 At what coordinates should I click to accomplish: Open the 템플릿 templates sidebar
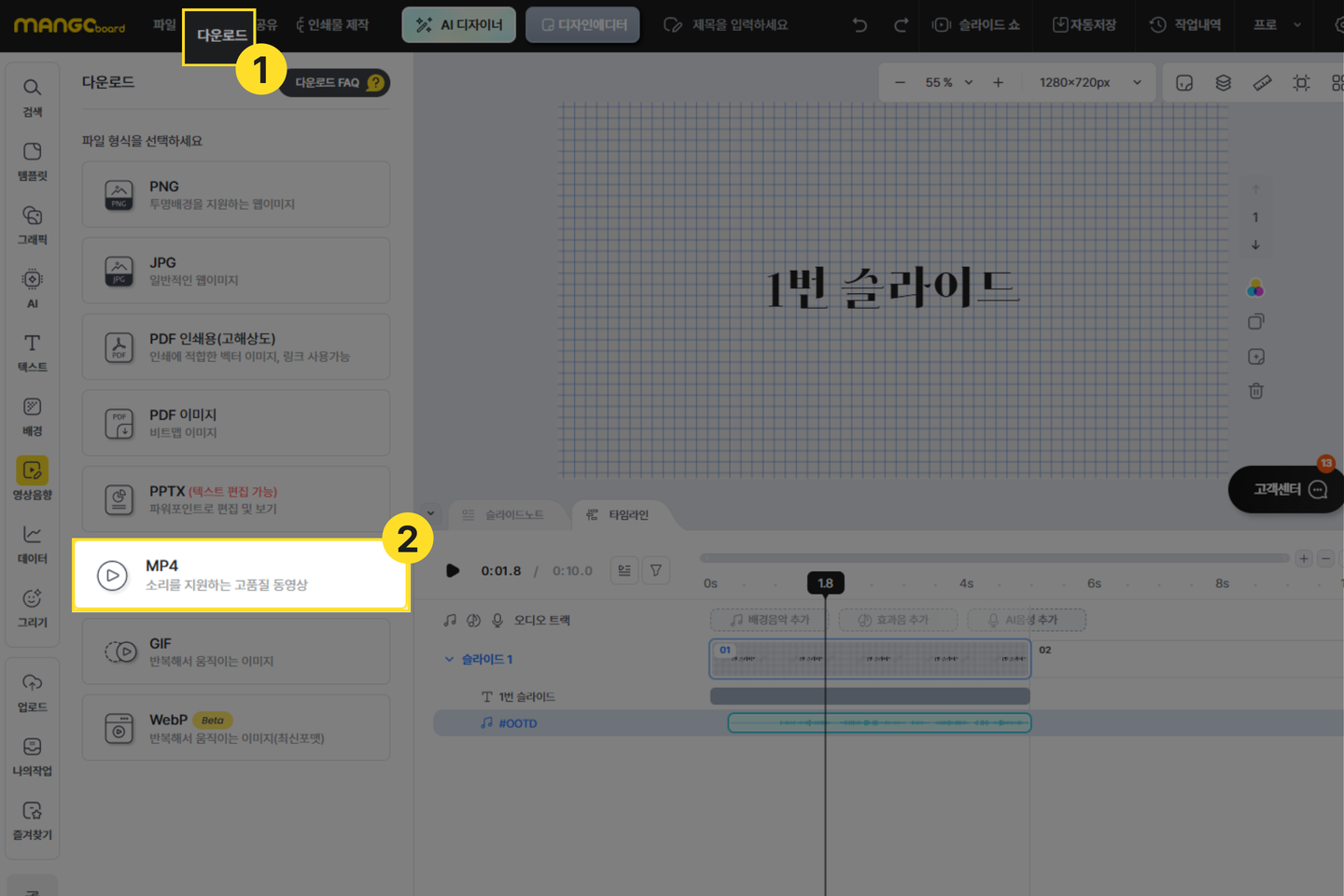[x=32, y=161]
